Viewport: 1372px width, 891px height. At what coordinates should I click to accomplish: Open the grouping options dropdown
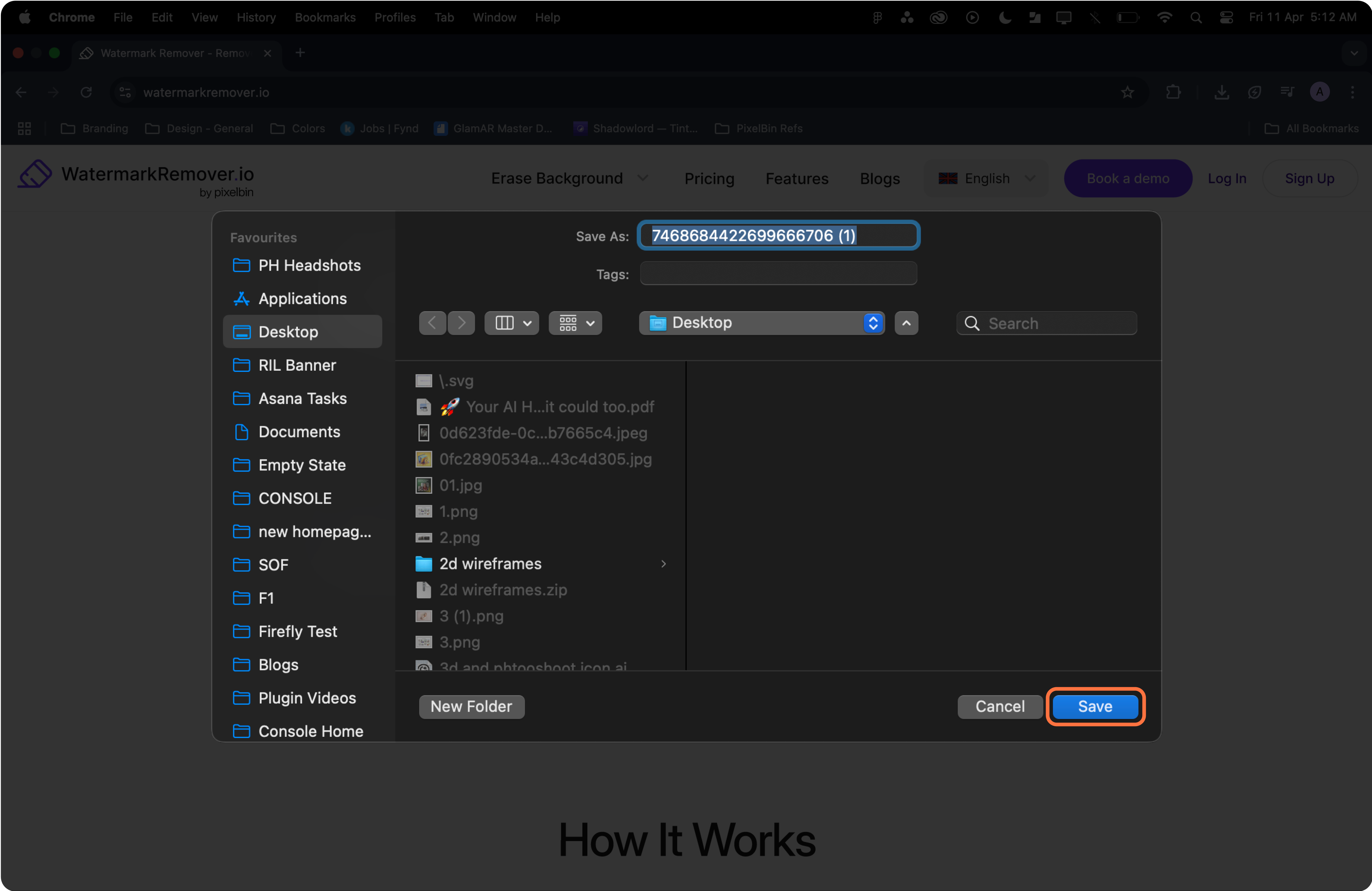[575, 323]
